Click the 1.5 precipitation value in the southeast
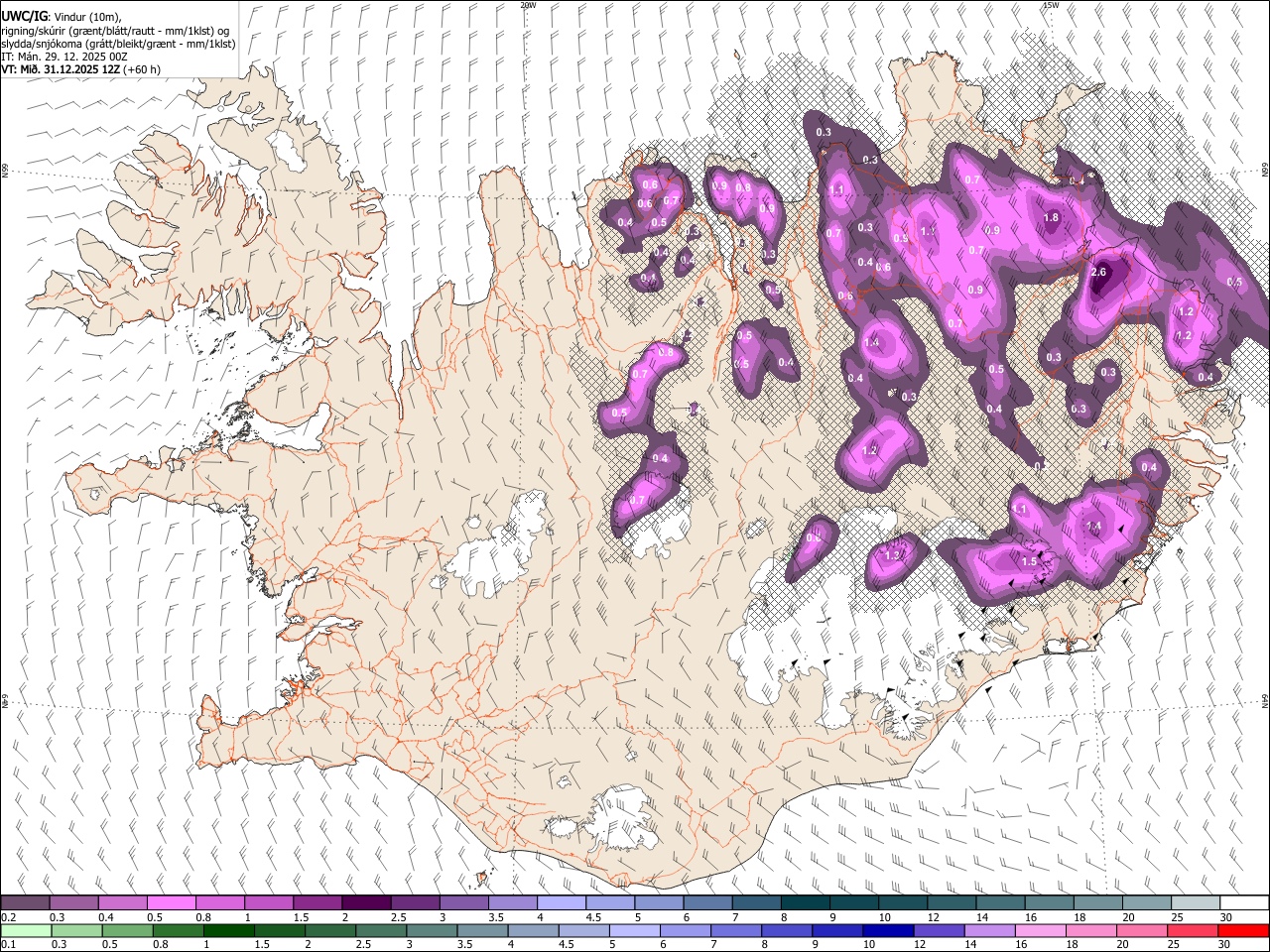 (x=1029, y=561)
